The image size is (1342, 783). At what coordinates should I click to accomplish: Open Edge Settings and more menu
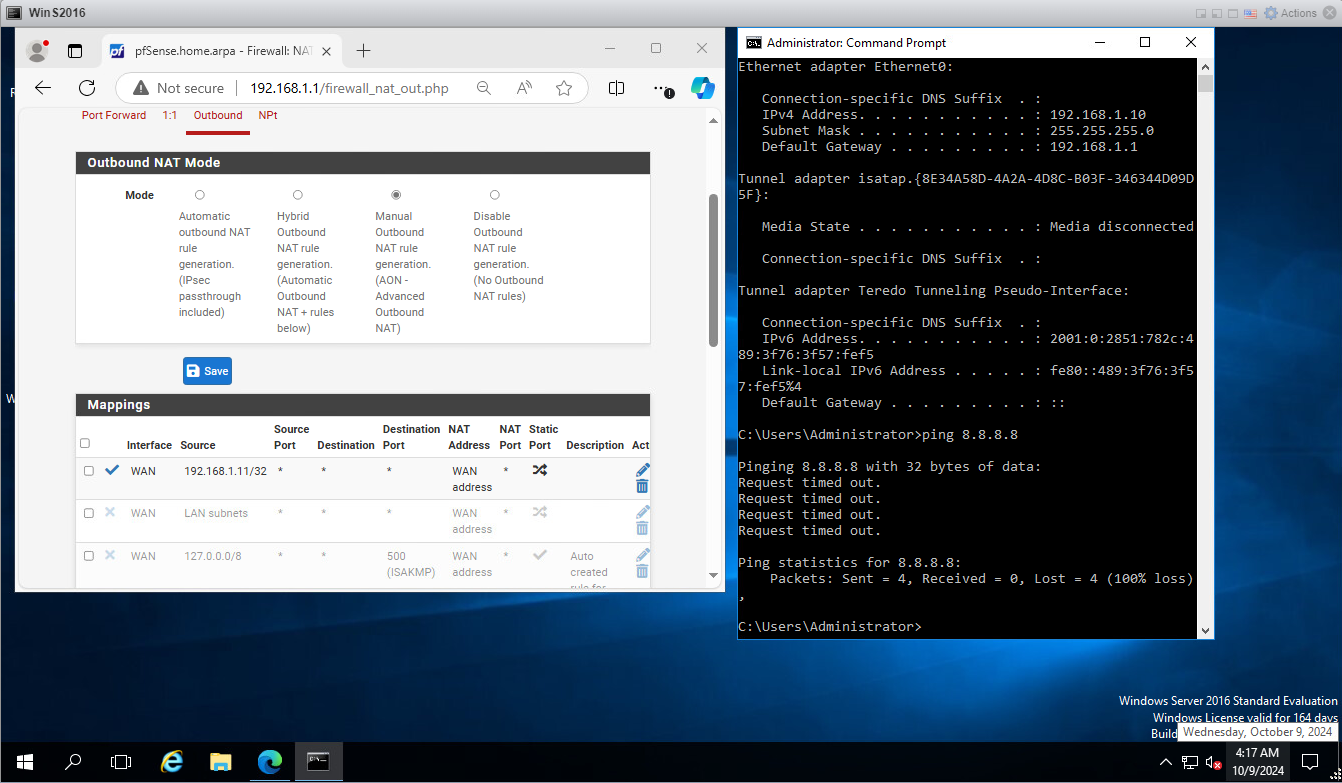(664, 88)
